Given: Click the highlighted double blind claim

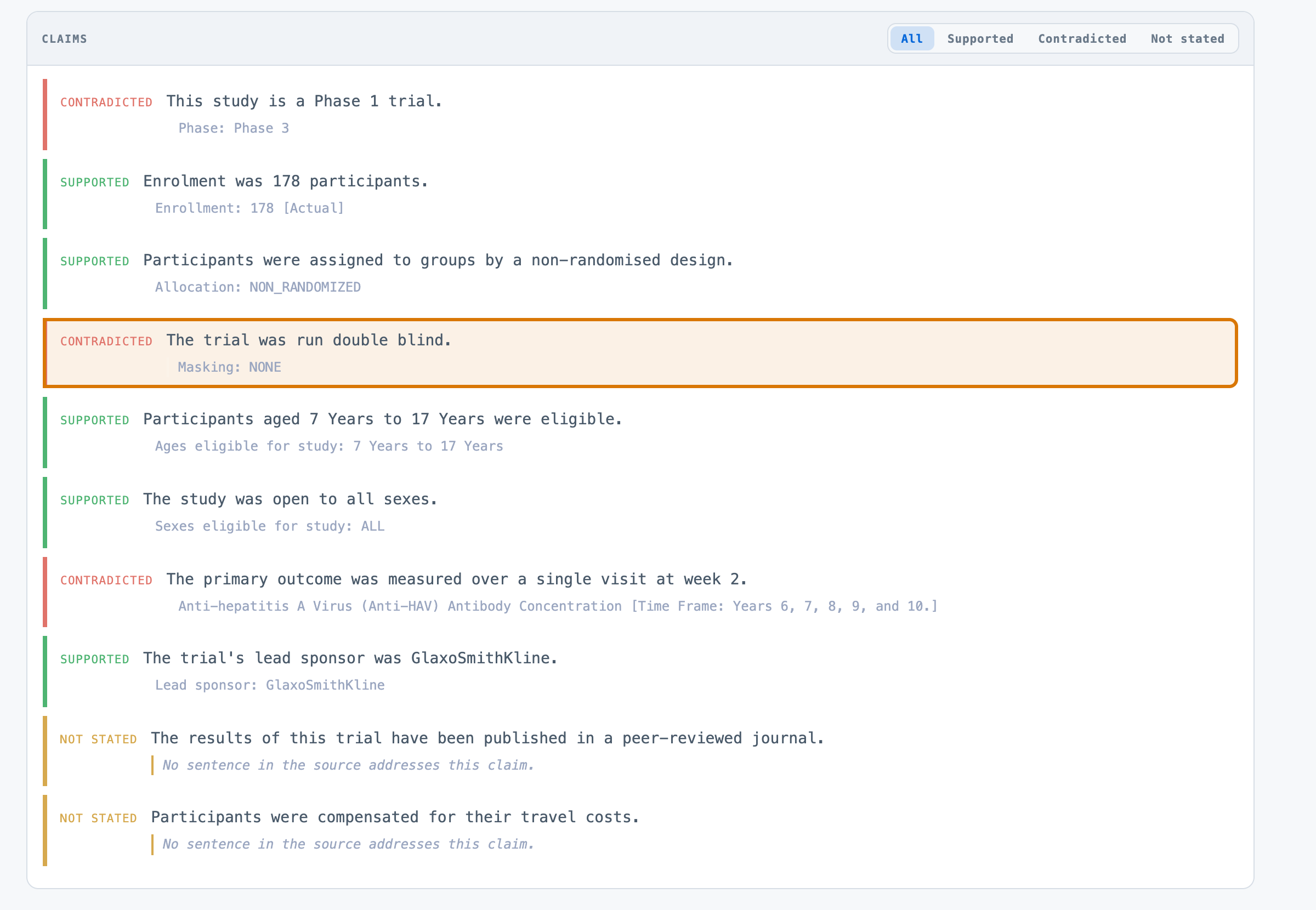Looking at the screenshot, I should 640,353.
